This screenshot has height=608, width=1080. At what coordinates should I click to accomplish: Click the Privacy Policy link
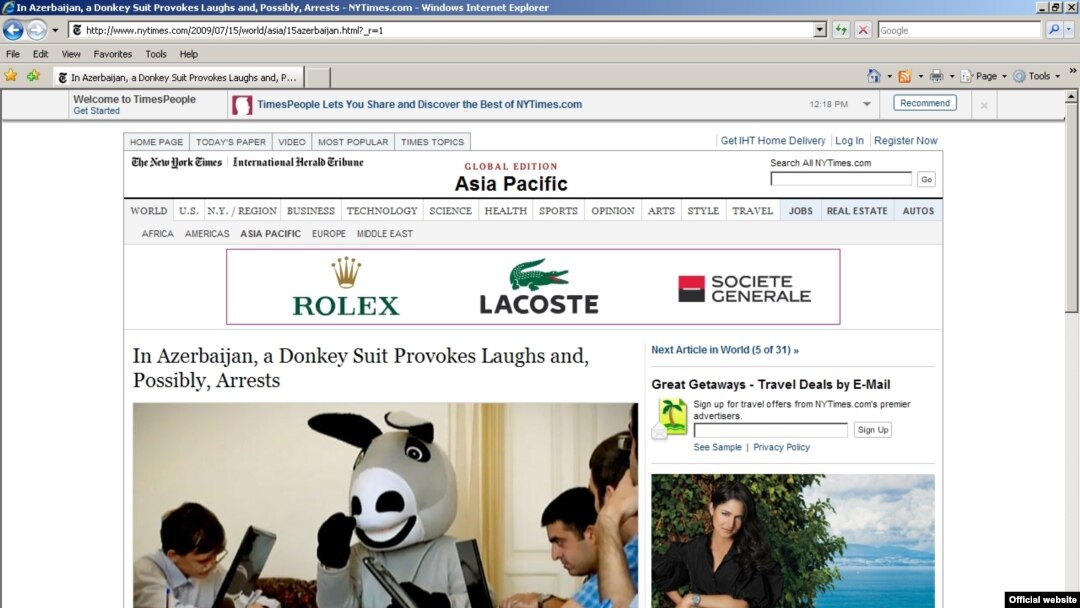point(781,447)
